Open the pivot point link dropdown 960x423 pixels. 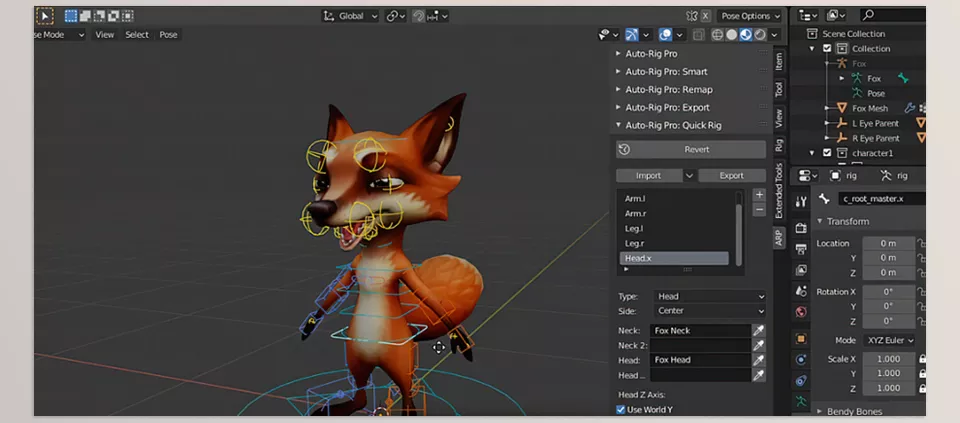tap(396, 16)
